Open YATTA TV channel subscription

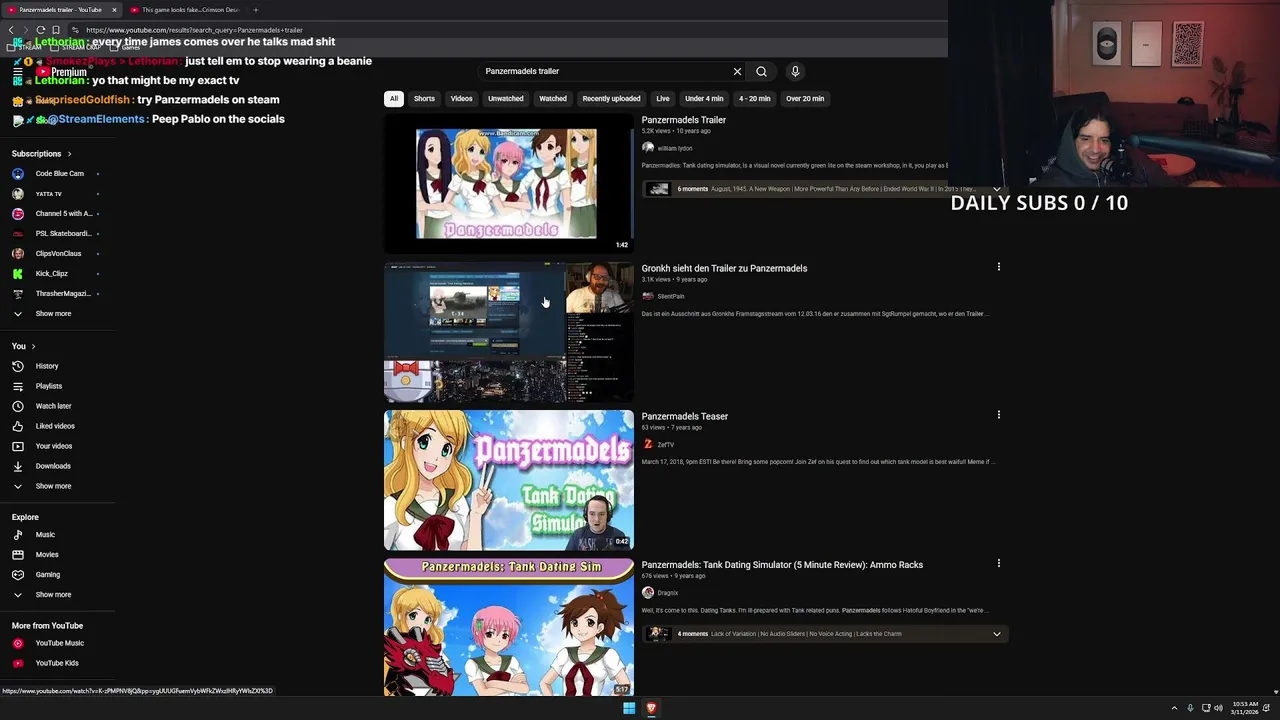point(49,194)
